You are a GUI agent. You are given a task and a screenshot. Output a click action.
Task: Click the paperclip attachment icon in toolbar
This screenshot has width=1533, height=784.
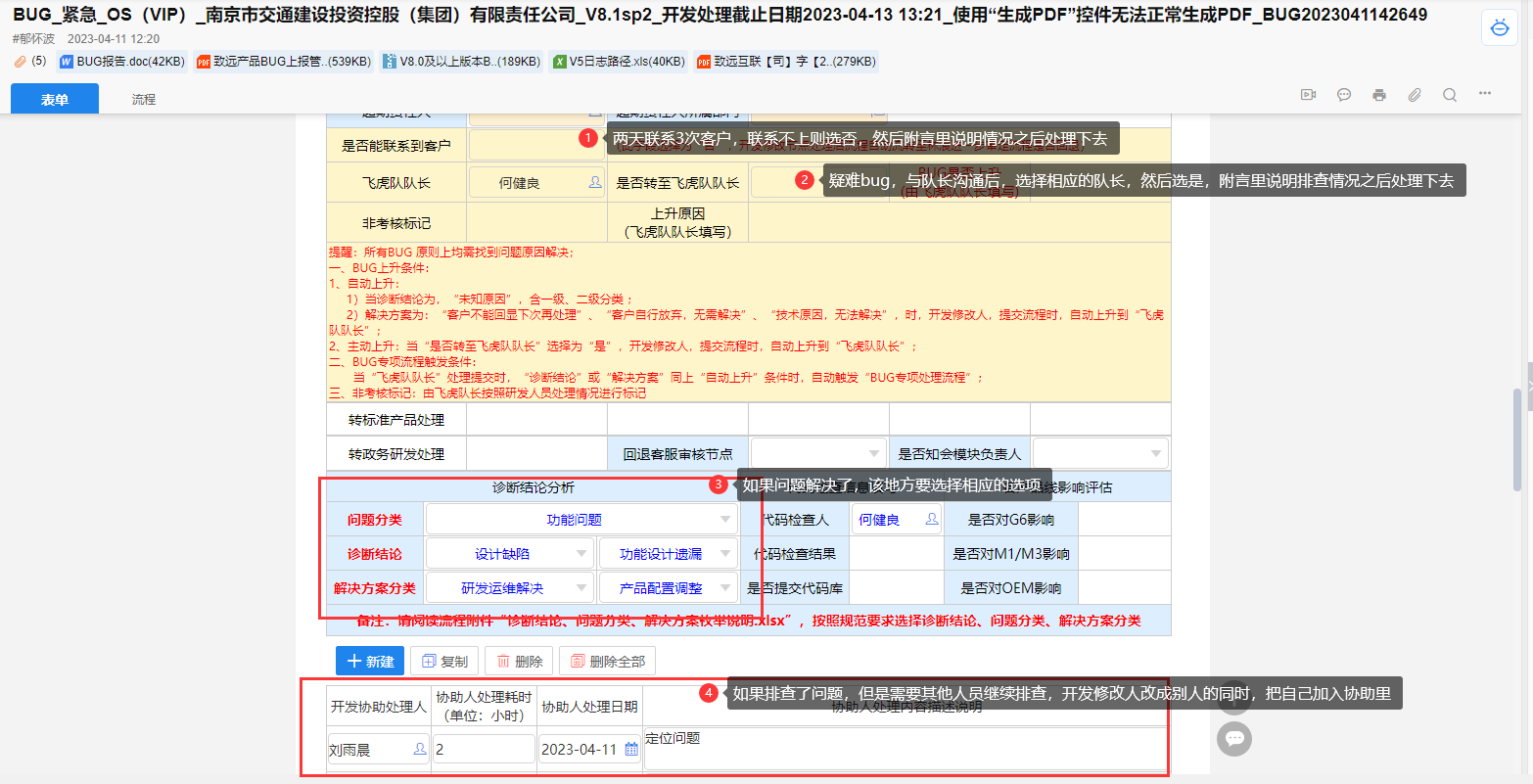click(x=1415, y=95)
